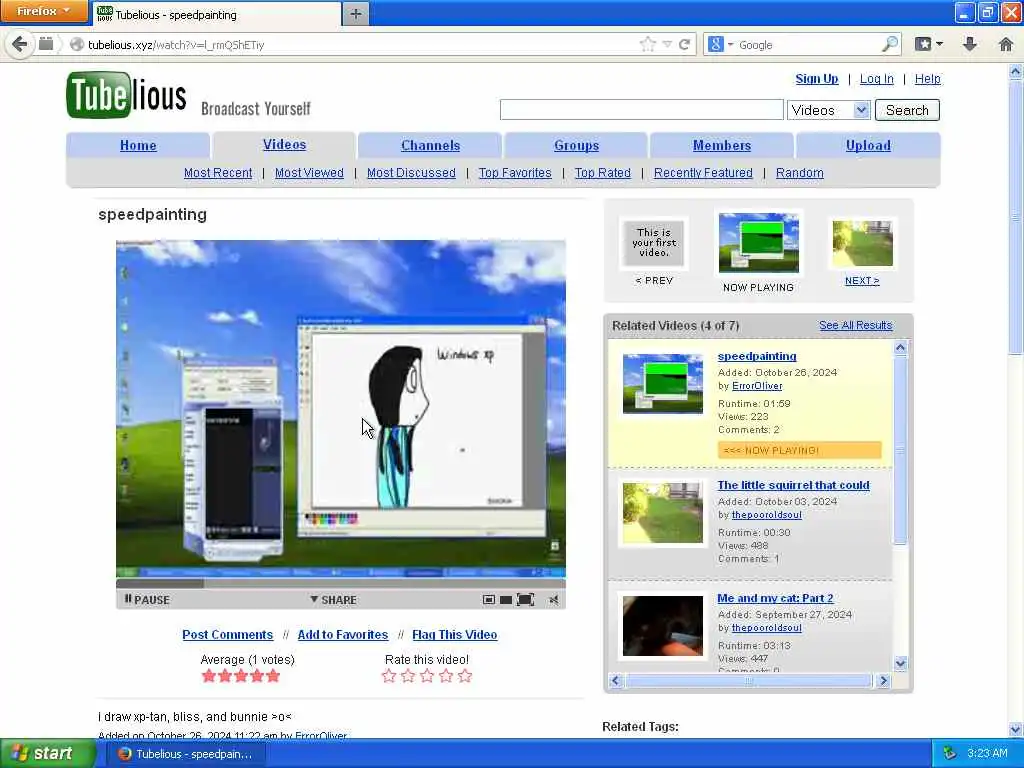Reload the page with the refresh icon

coord(684,44)
